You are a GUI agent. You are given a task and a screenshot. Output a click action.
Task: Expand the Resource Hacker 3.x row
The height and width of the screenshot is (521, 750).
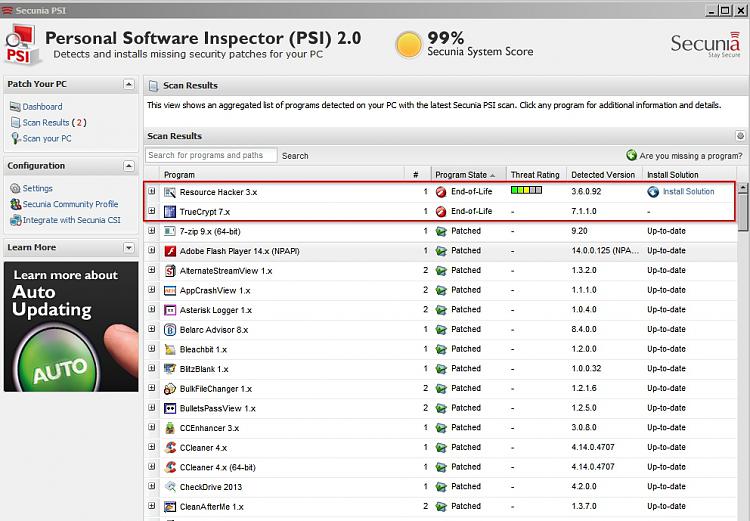pyautogui.click(x=152, y=191)
